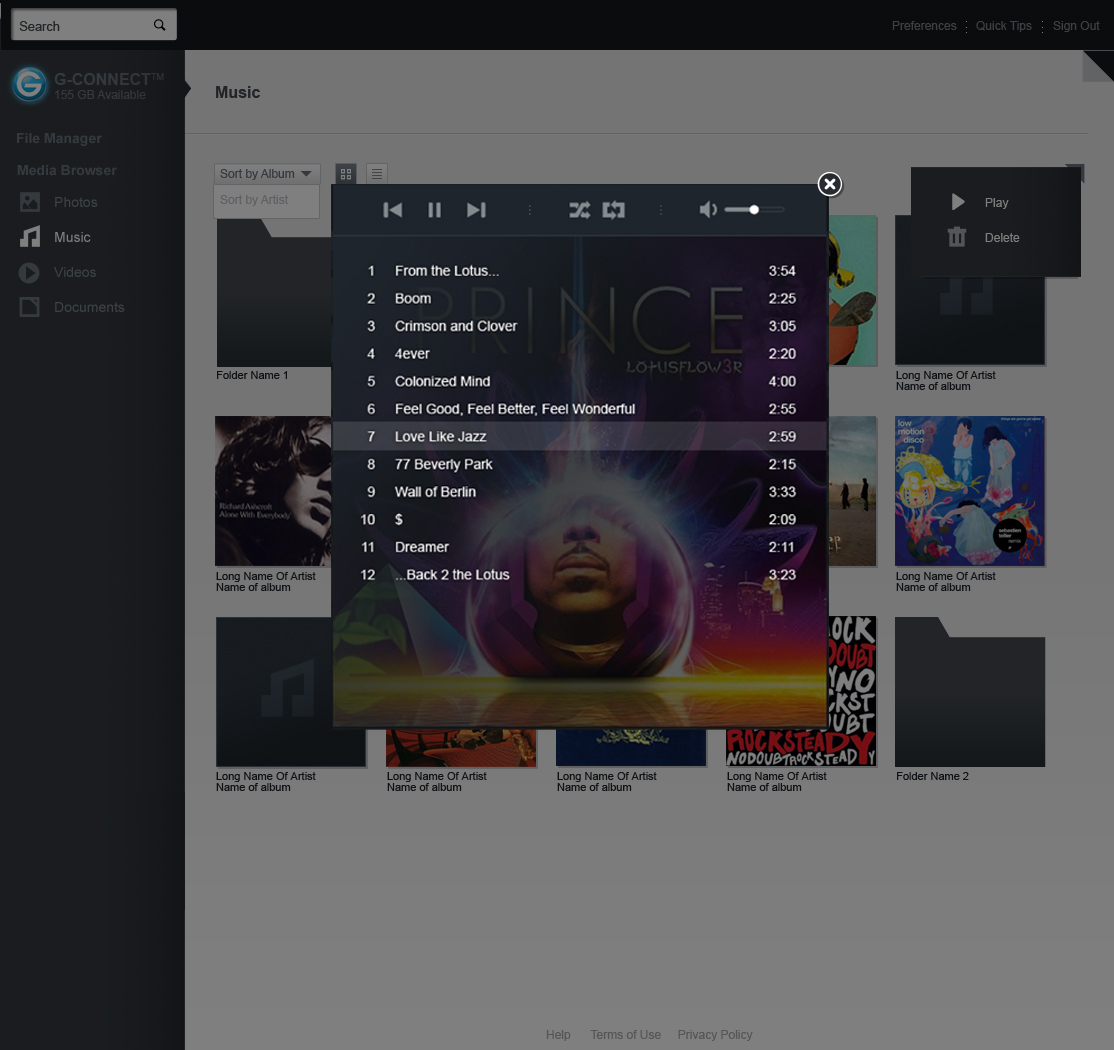
Task: Play track Feel Good, Feel Better, Feel Wonderful
Action: pos(579,409)
